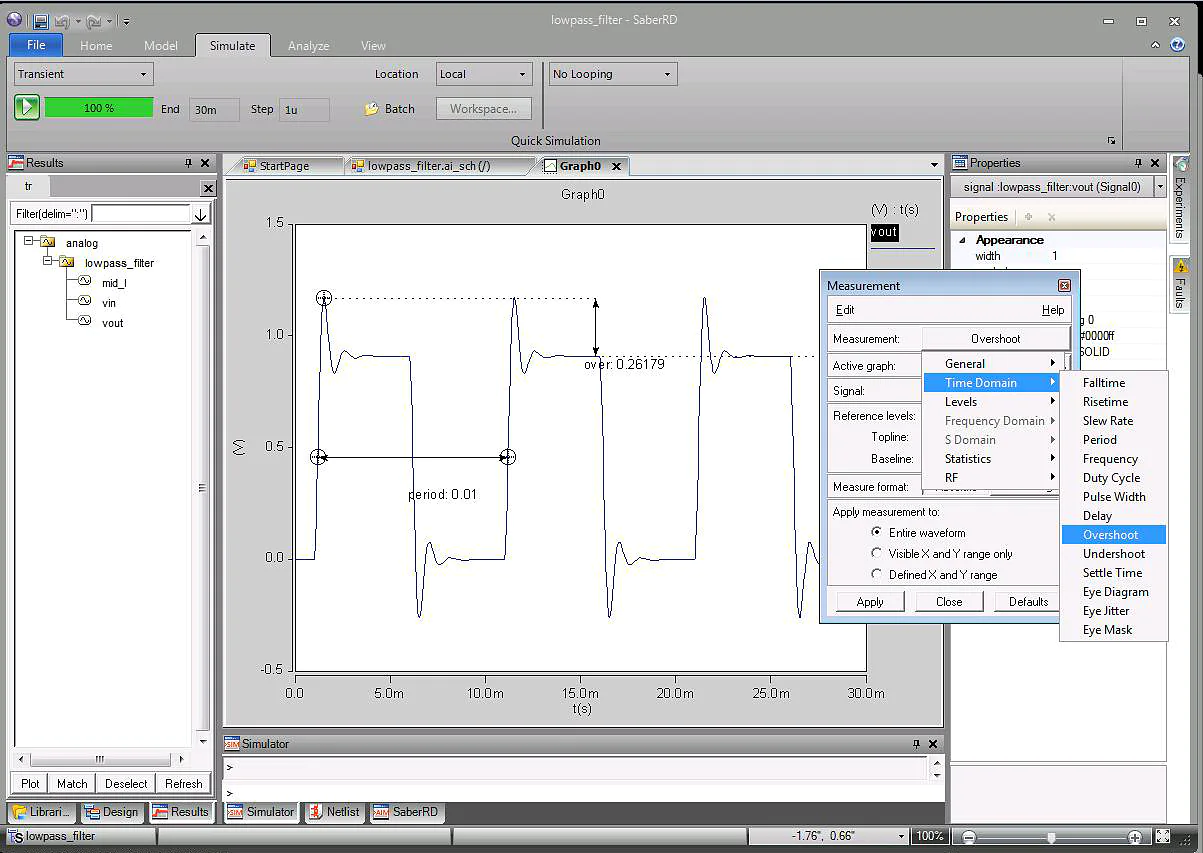Select Entire waveform radio button
This screenshot has width=1203, height=853.
coord(877,533)
